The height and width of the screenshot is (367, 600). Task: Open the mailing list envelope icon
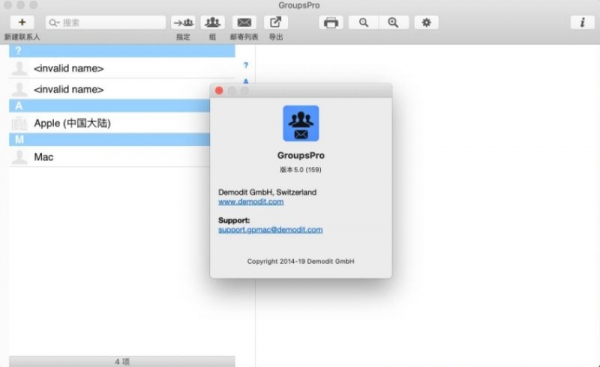(x=244, y=23)
